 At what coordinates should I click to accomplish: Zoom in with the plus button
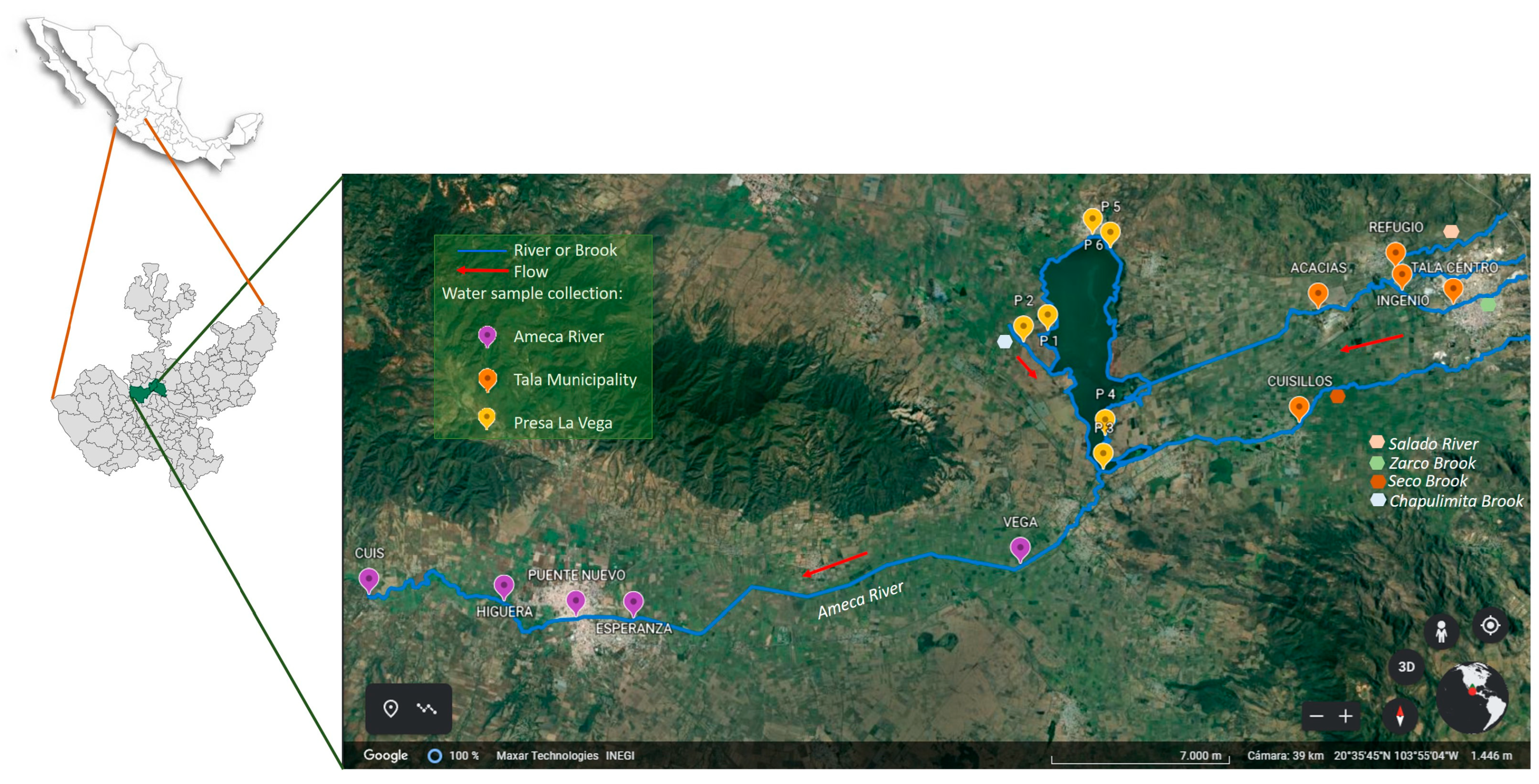(1345, 716)
